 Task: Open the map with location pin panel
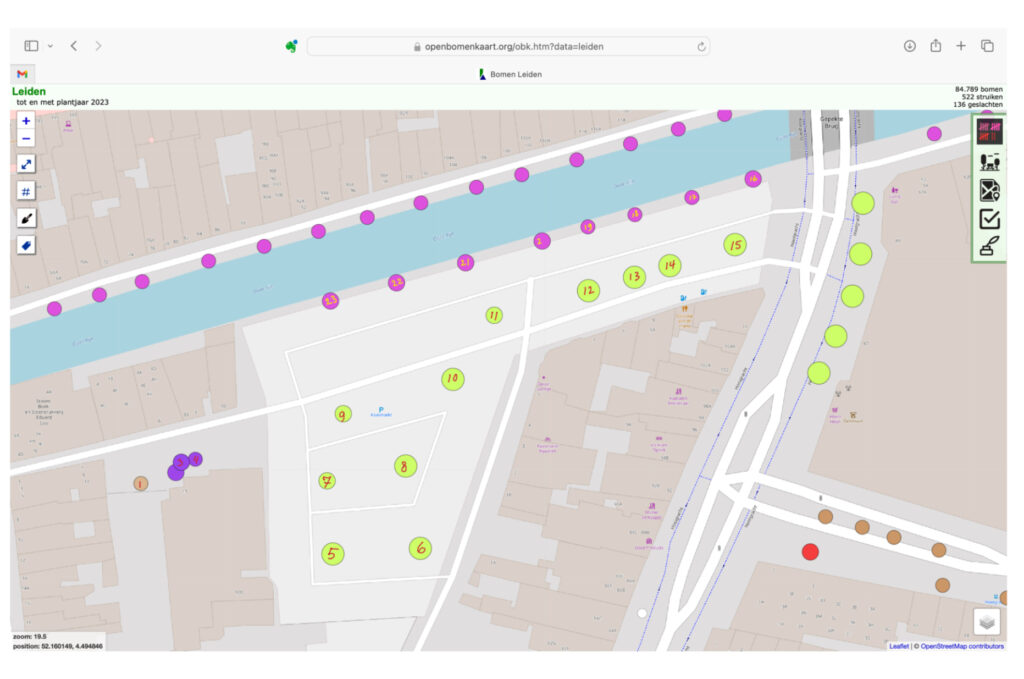click(989, 190)
